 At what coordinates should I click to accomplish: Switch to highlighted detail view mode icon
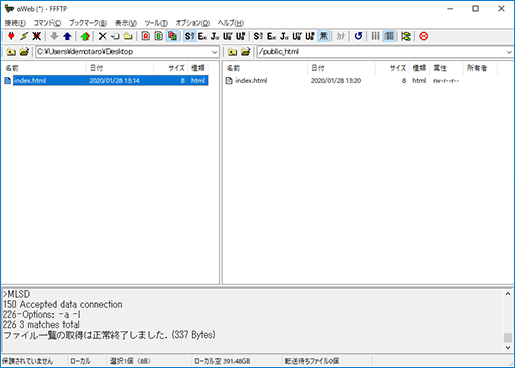389,36
